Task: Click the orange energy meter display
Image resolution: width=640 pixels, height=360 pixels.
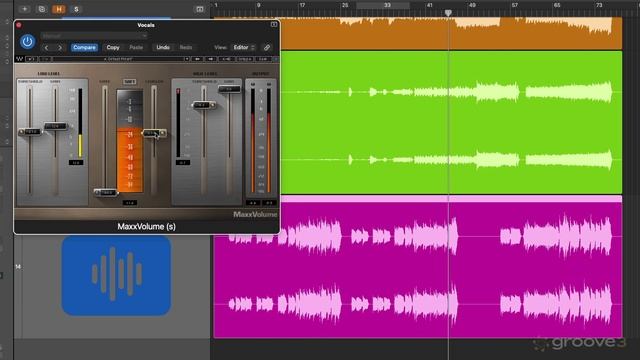Action: [130, 141]
